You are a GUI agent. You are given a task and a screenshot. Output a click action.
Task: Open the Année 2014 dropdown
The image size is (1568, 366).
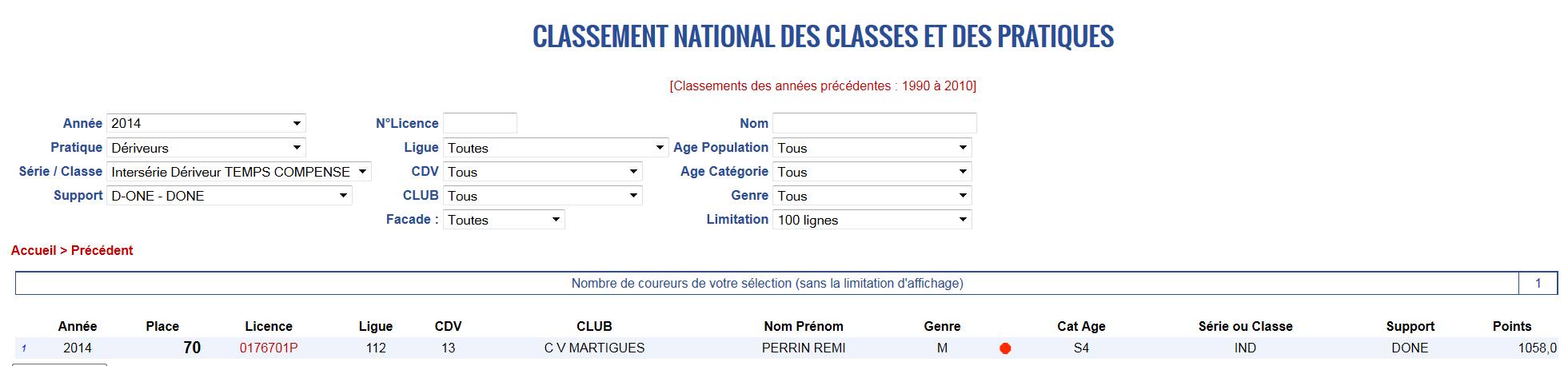(x=206, y=123)
